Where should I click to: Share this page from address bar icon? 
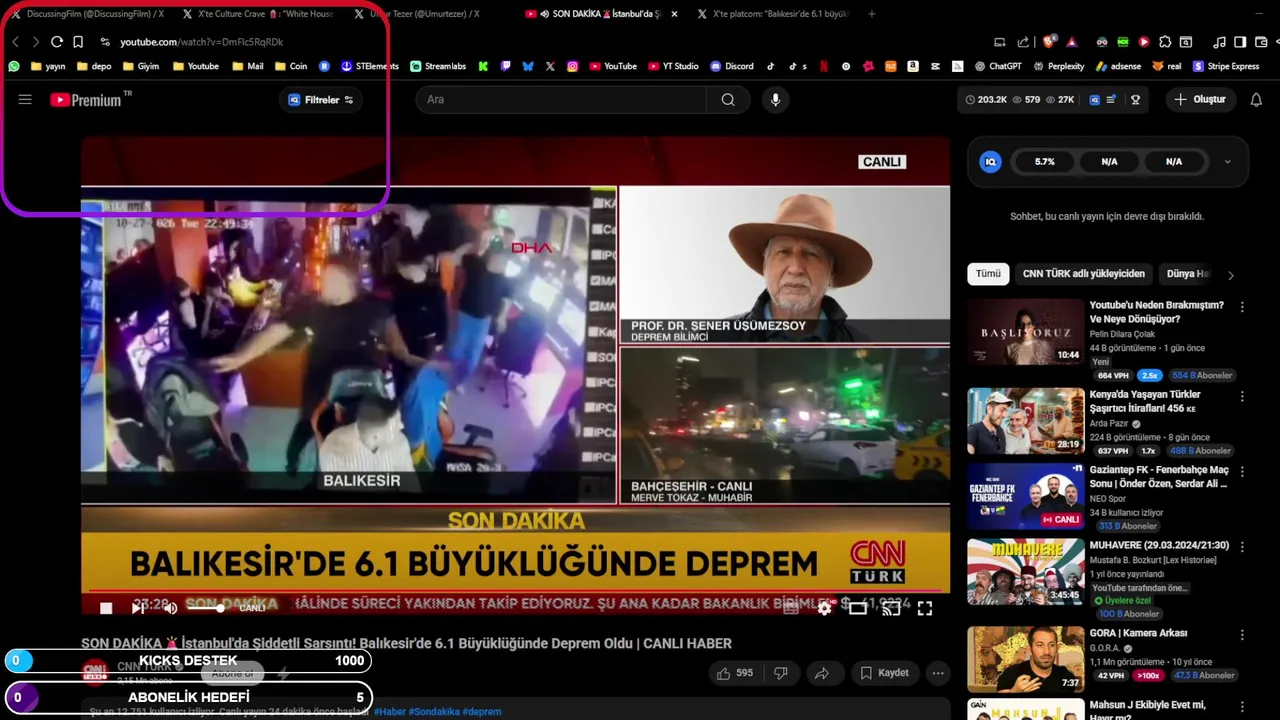click(x=1023, y=42)
